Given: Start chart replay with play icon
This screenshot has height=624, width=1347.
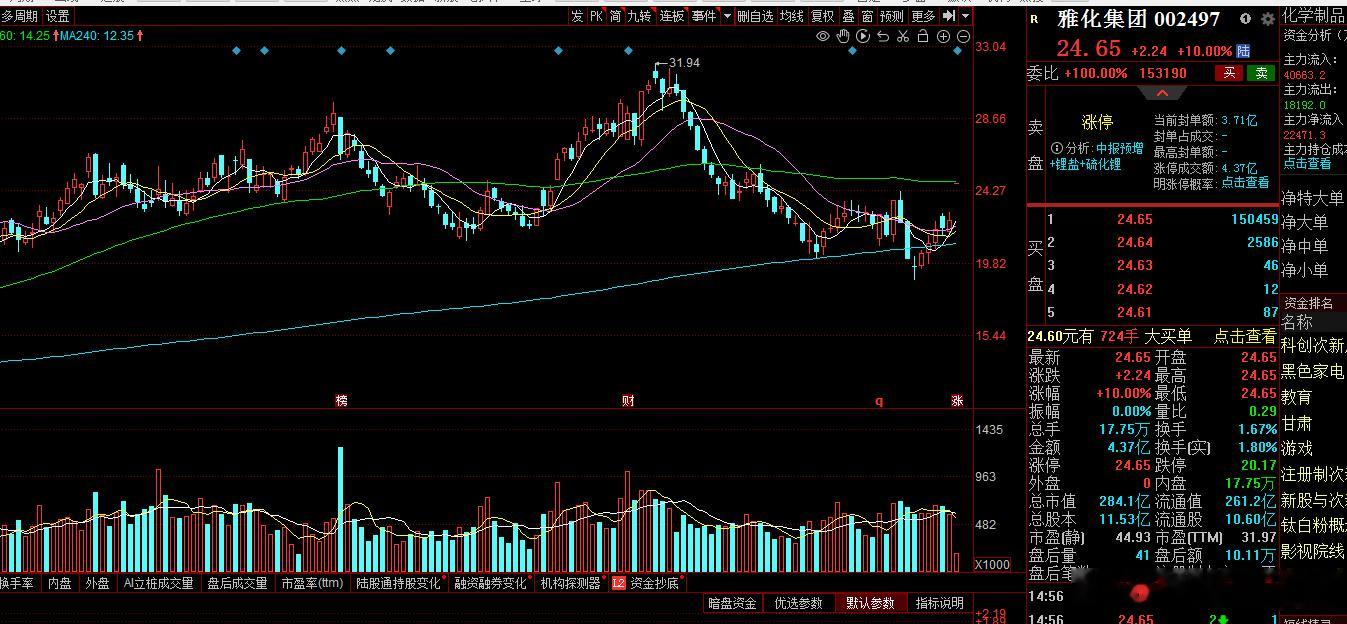Looking at the screenshot, I should point(863,36).
